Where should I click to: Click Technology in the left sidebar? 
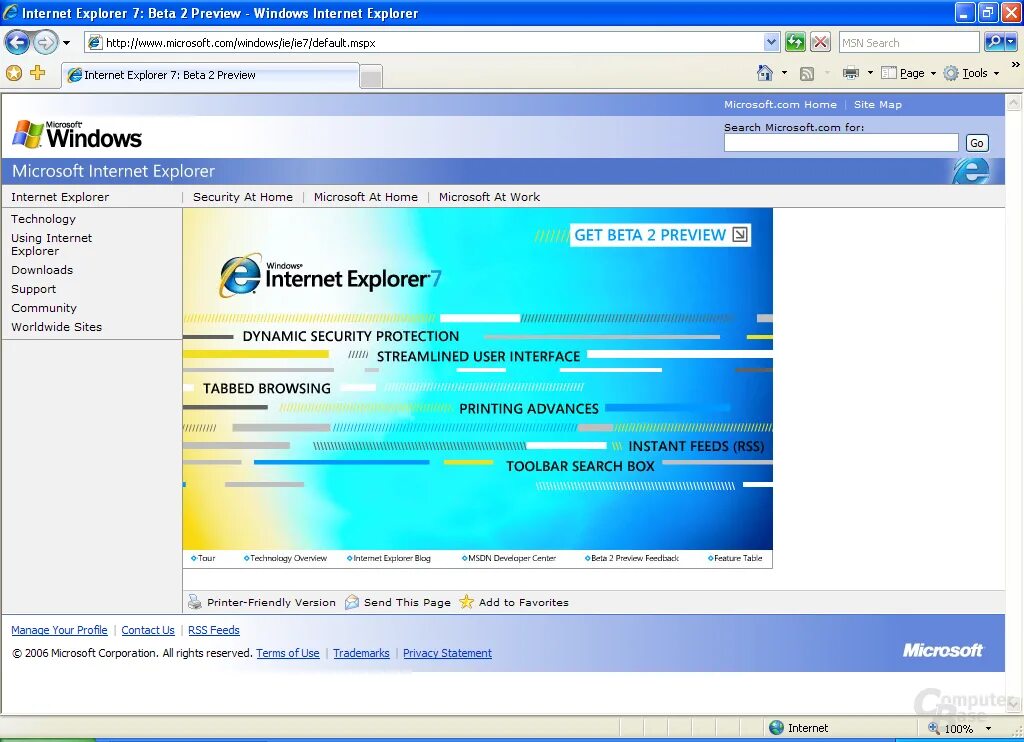tap(43, 219)
